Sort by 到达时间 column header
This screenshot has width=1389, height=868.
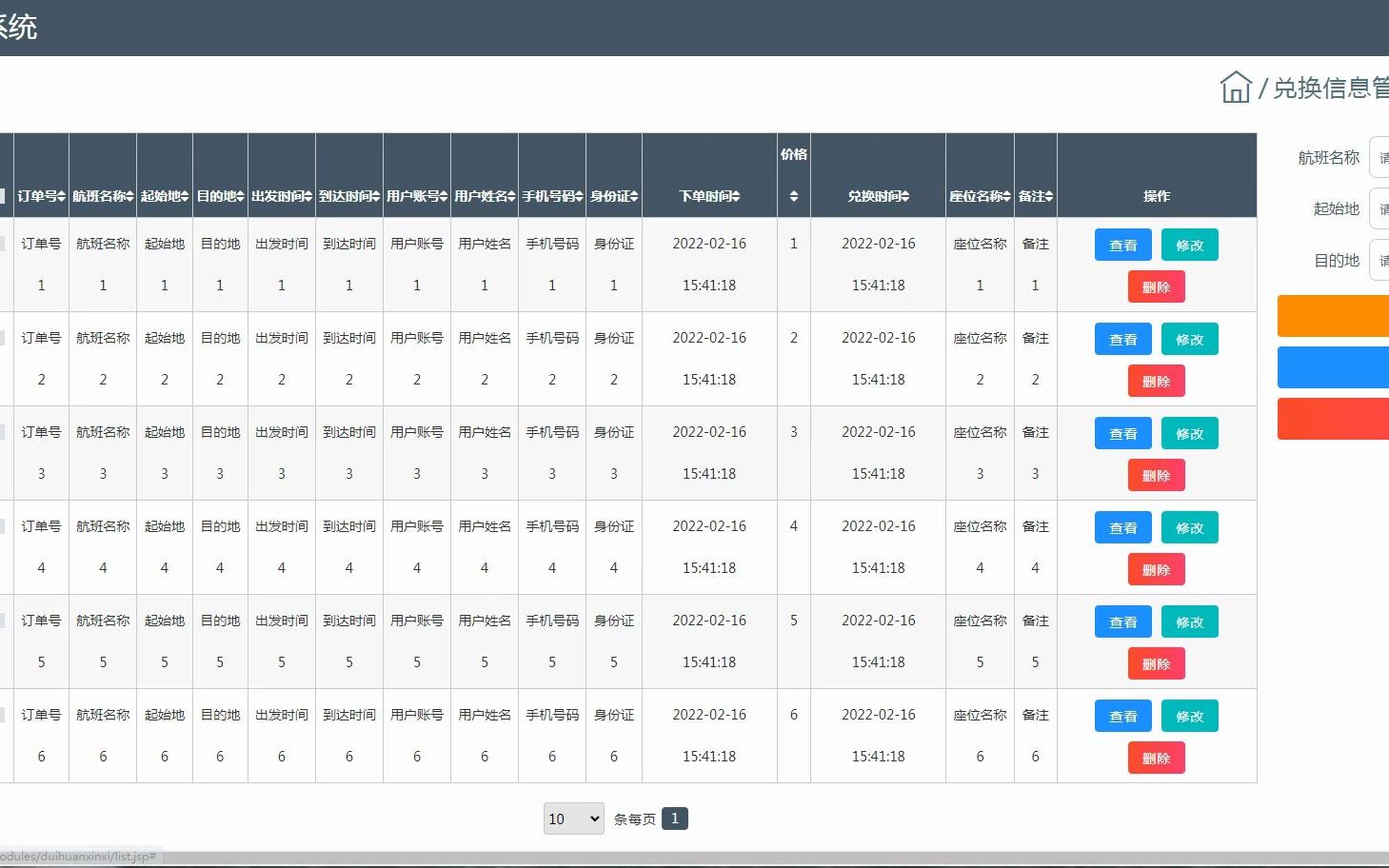pos(349,196)
